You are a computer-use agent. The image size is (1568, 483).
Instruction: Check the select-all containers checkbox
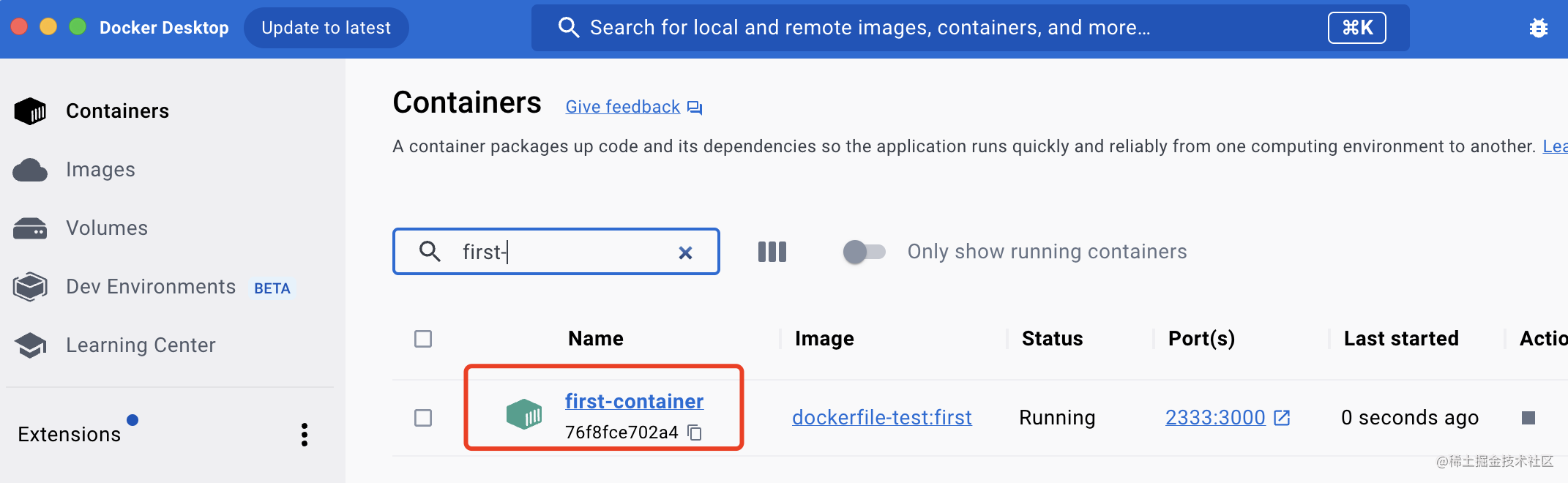423,339
